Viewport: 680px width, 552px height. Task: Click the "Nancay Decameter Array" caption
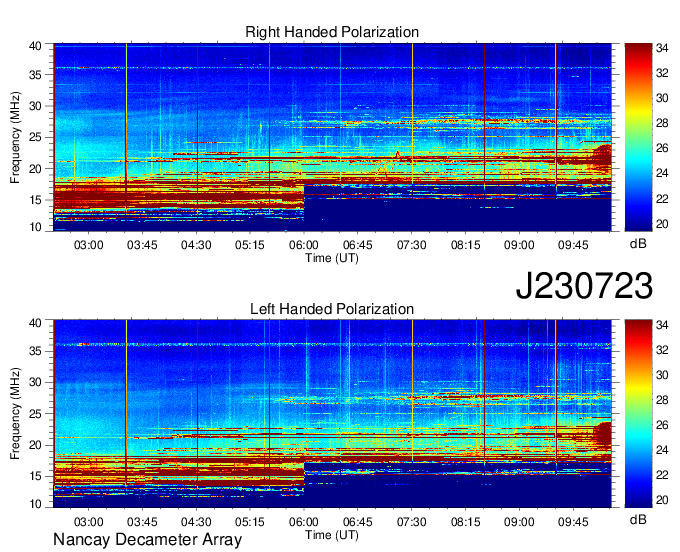tap(147, 540)
